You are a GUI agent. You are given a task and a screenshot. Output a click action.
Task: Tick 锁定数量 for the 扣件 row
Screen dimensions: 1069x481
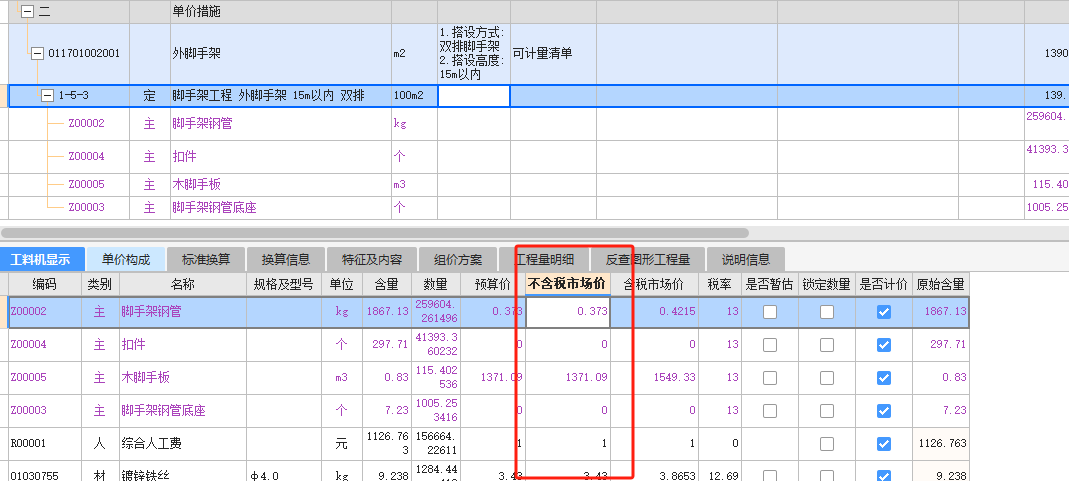point(827,345)
